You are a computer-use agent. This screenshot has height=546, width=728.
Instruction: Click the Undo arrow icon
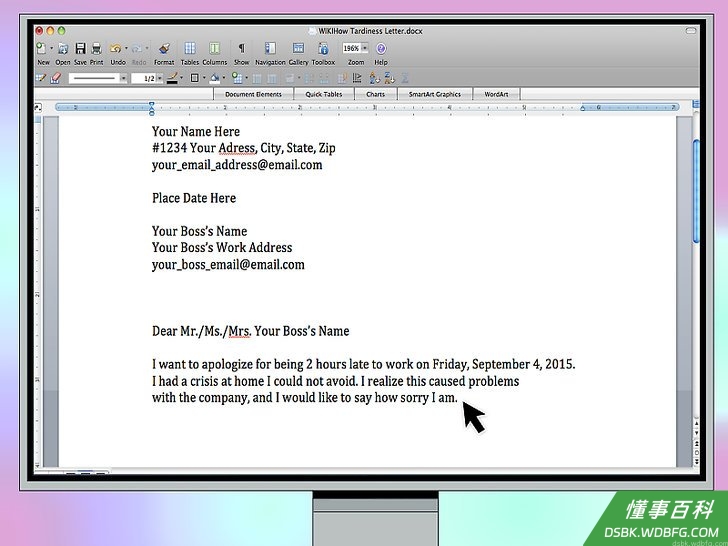(x=115, y=48)
